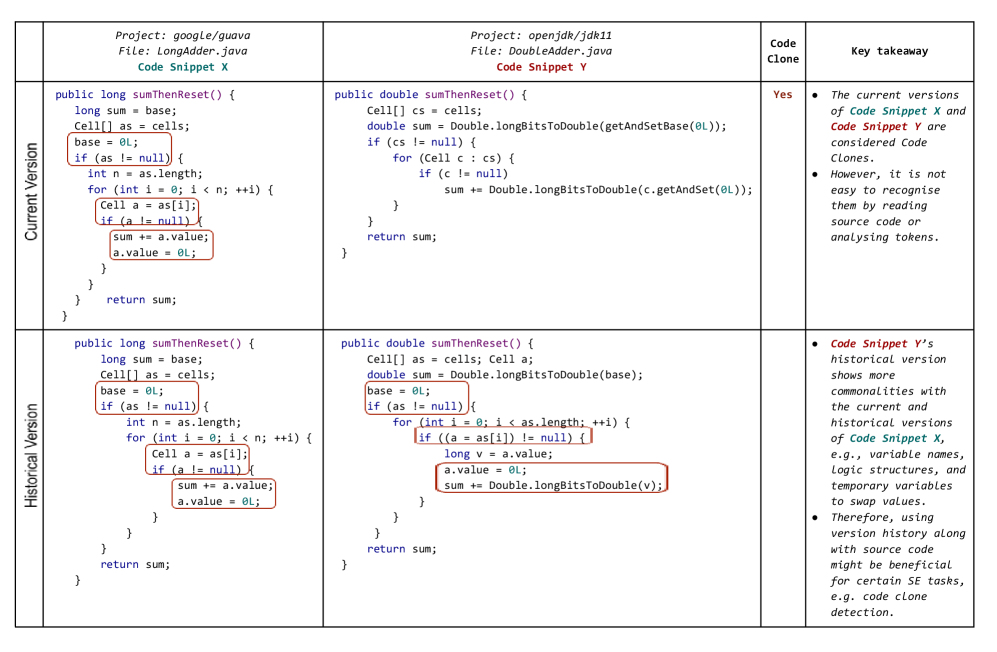Viewport: 997px width, 652px height.
Task: Click the 'Project: openjdk/jdk11' header text
Action: 541,36
